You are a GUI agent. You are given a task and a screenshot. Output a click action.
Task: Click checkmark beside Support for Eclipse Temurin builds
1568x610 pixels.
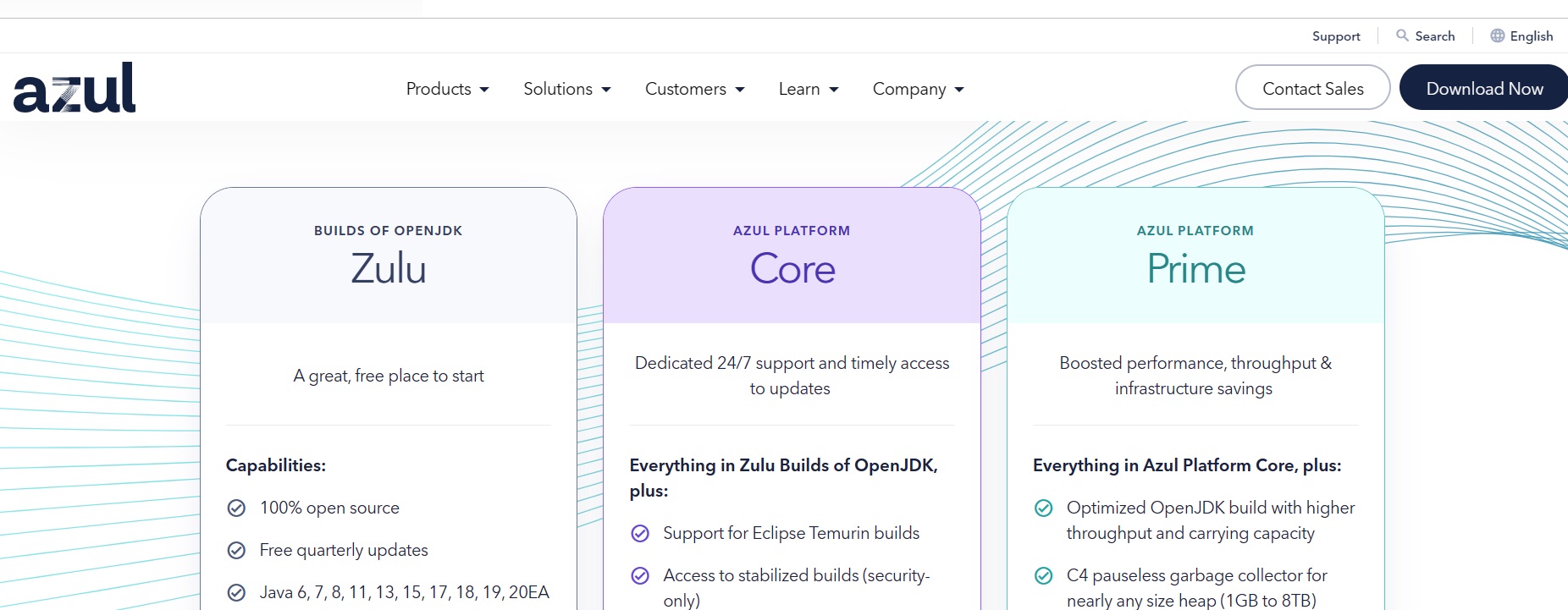click(x=640, y=533)
